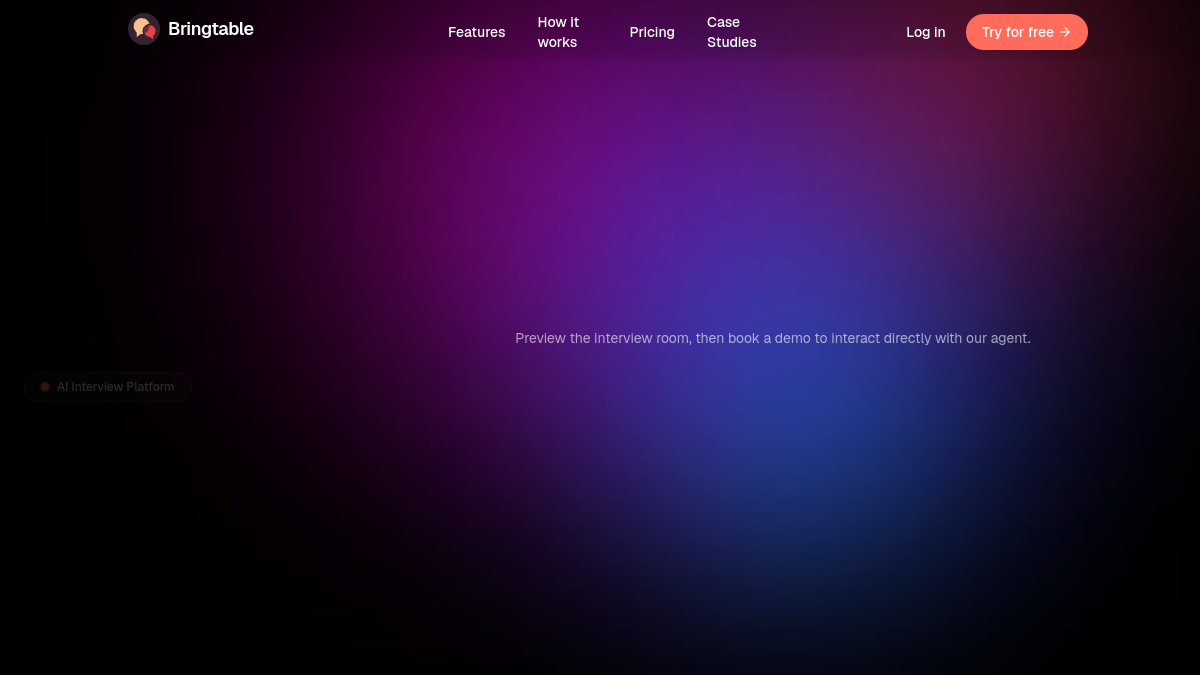Viewport: 1200px width, 675px height.
Task: Open the Pricing page
Action: [x=652, y=32]
